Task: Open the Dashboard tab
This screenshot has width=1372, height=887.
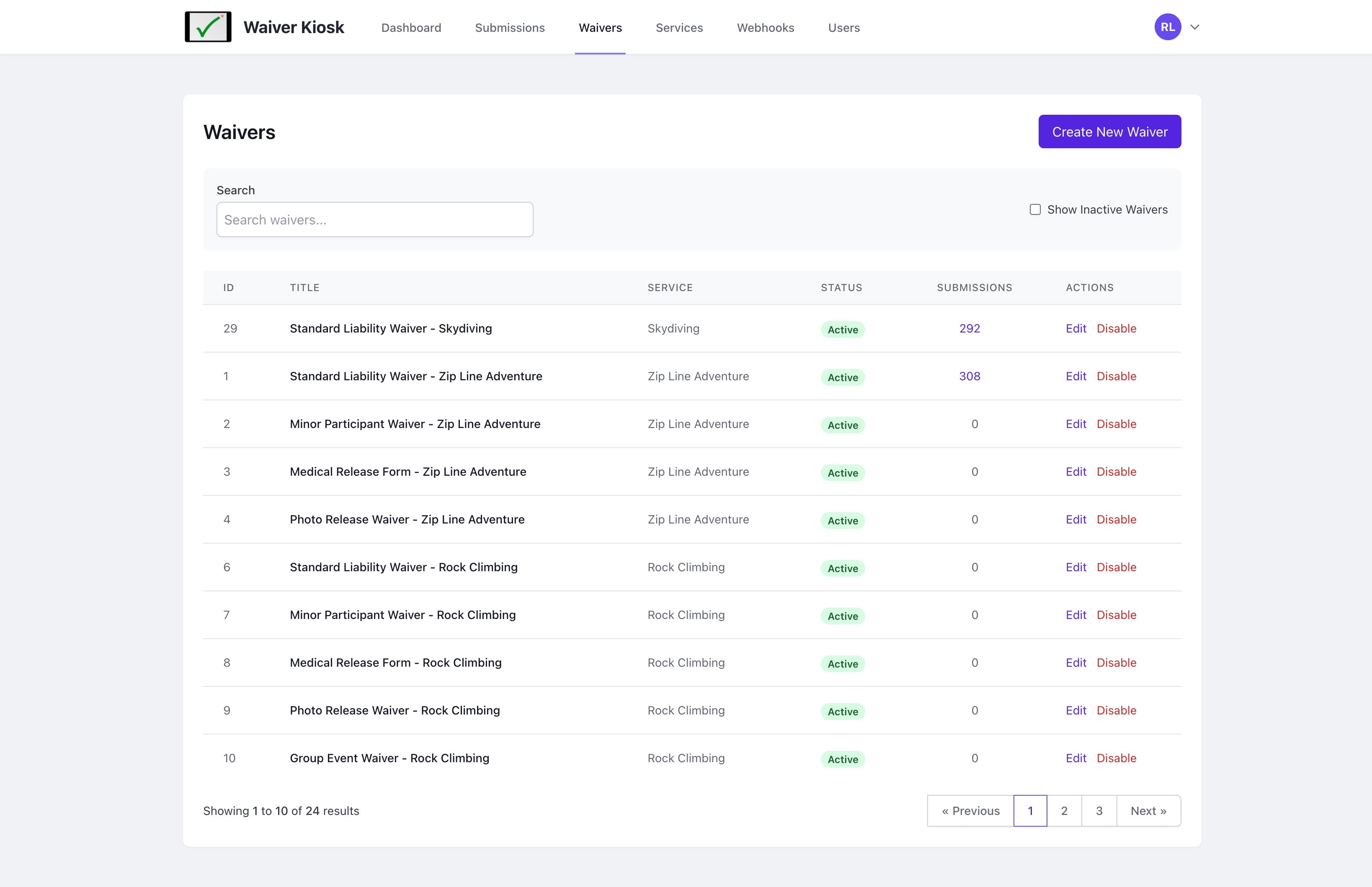Action: (x=411, y=28)
